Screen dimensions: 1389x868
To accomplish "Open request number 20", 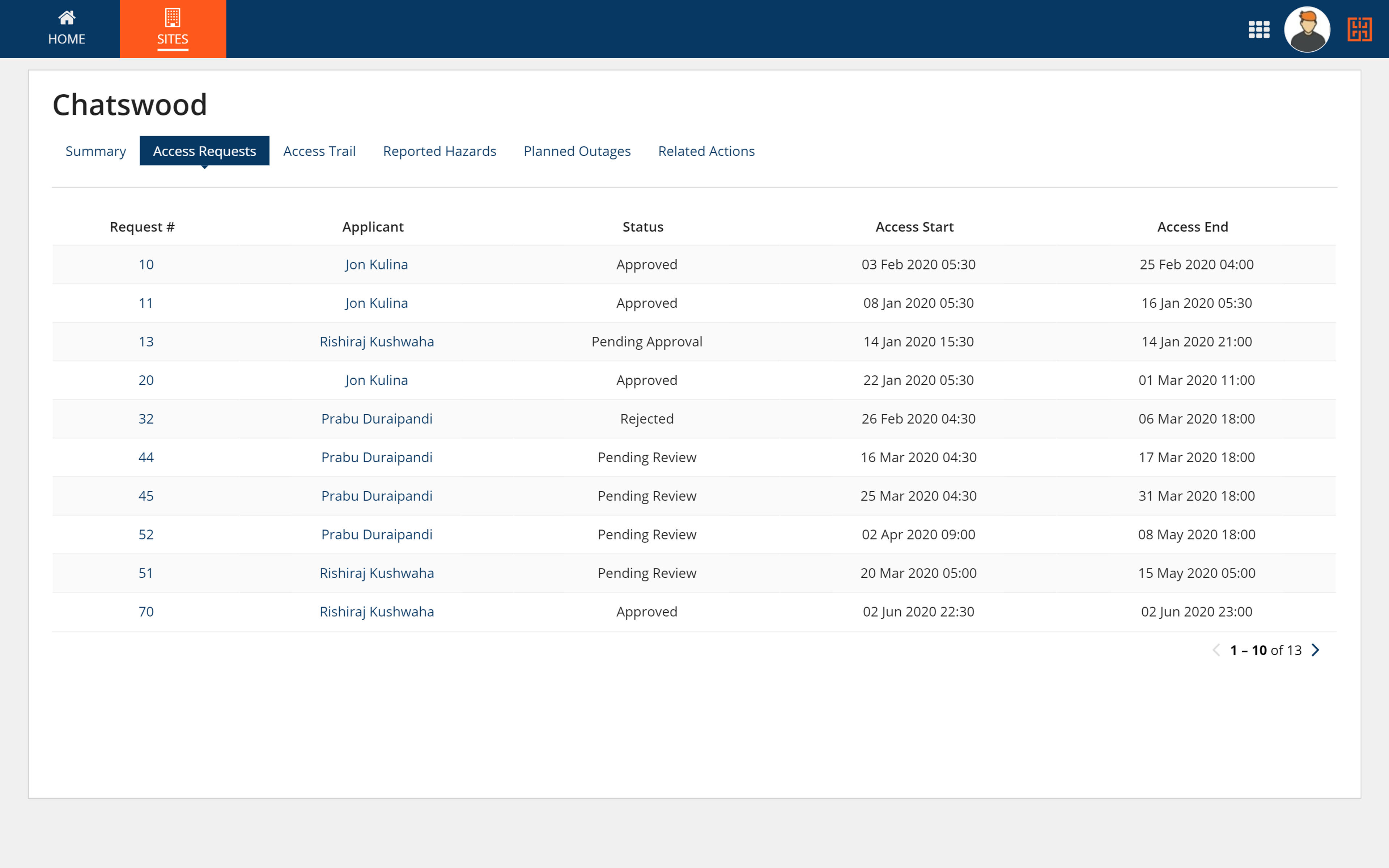I will click(146, 380).
